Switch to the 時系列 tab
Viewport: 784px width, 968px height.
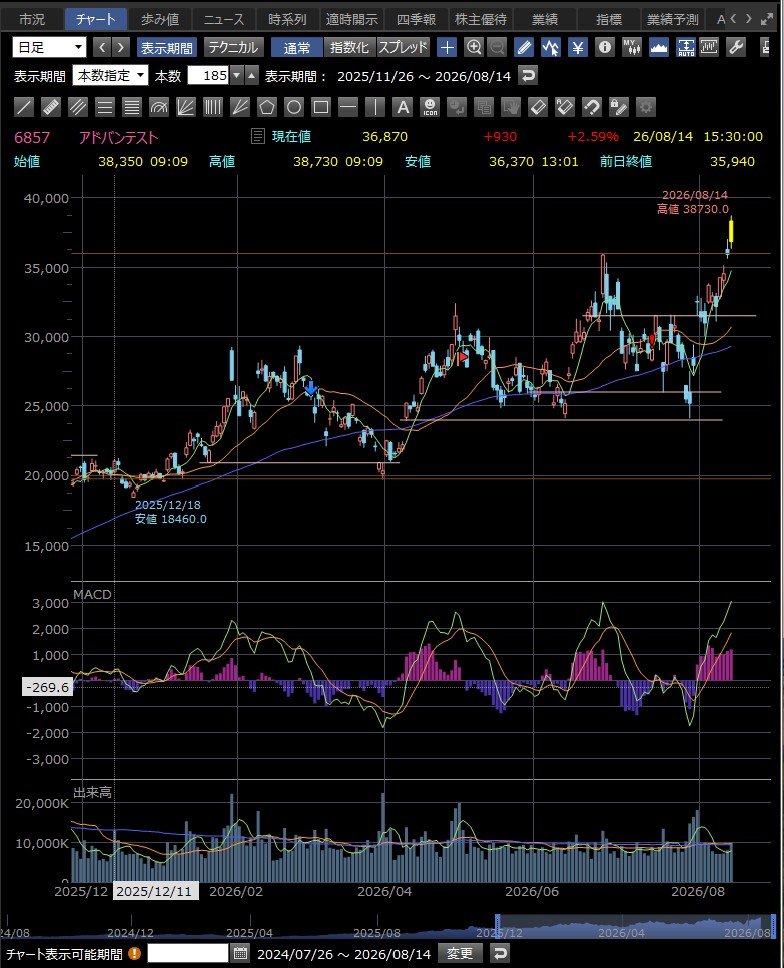coord(288,19)
